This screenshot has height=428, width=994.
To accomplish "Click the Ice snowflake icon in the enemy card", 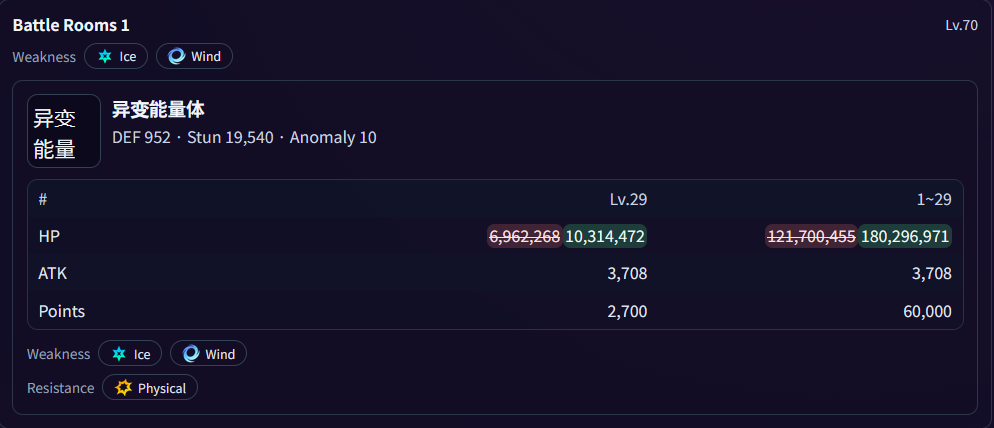I will pyautogui.click(x=119, y=354).
